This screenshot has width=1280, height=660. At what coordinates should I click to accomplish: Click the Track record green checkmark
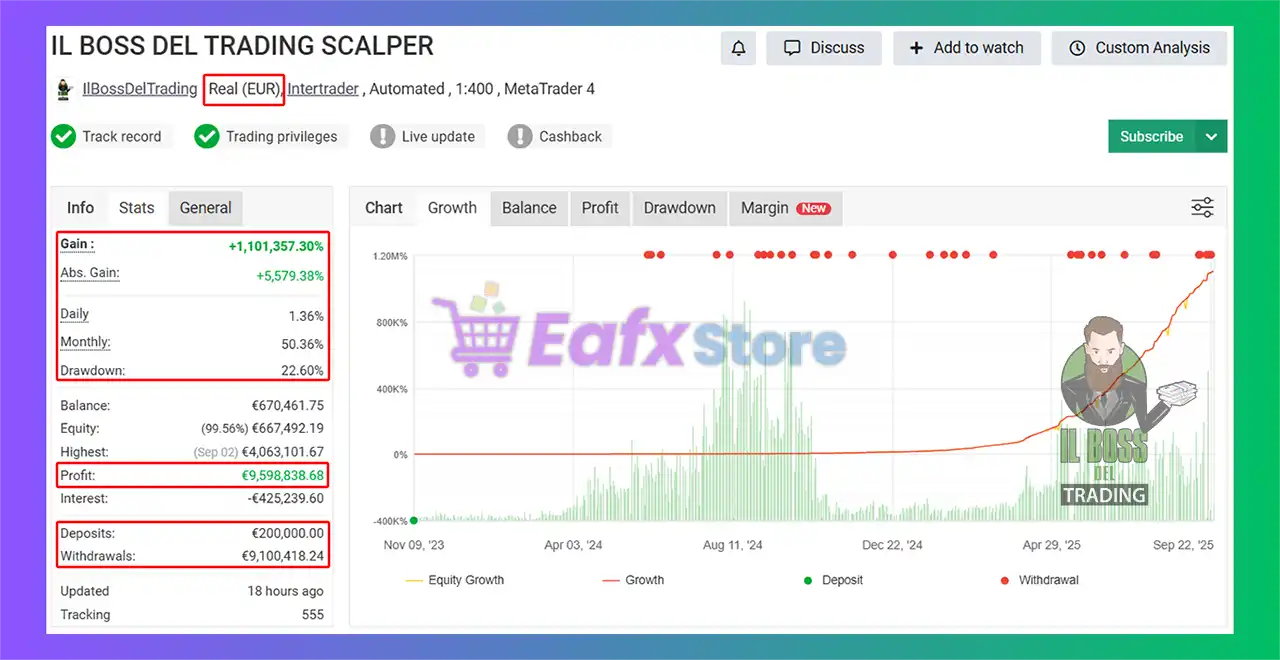[64, 137]
